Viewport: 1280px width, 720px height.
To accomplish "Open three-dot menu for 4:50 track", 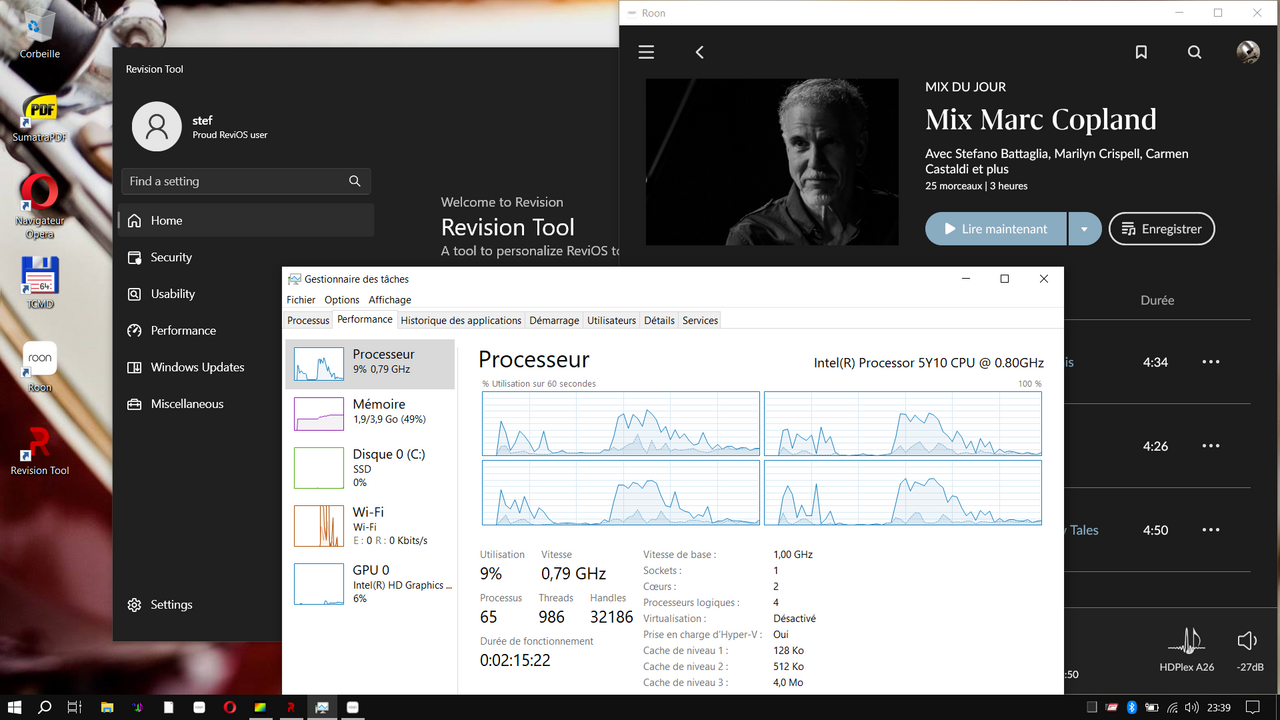I will pyautogui.click(x=1210, y=530).
